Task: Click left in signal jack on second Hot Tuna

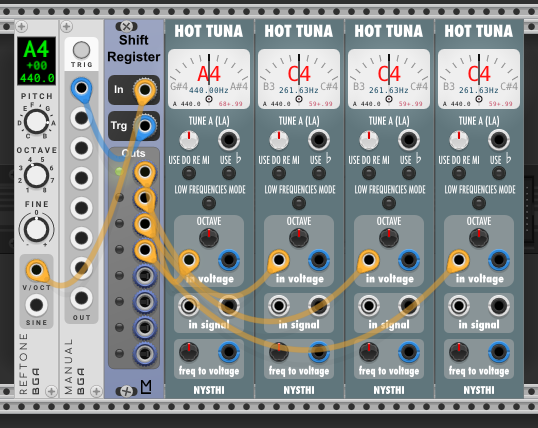Action: pos(279,305)
